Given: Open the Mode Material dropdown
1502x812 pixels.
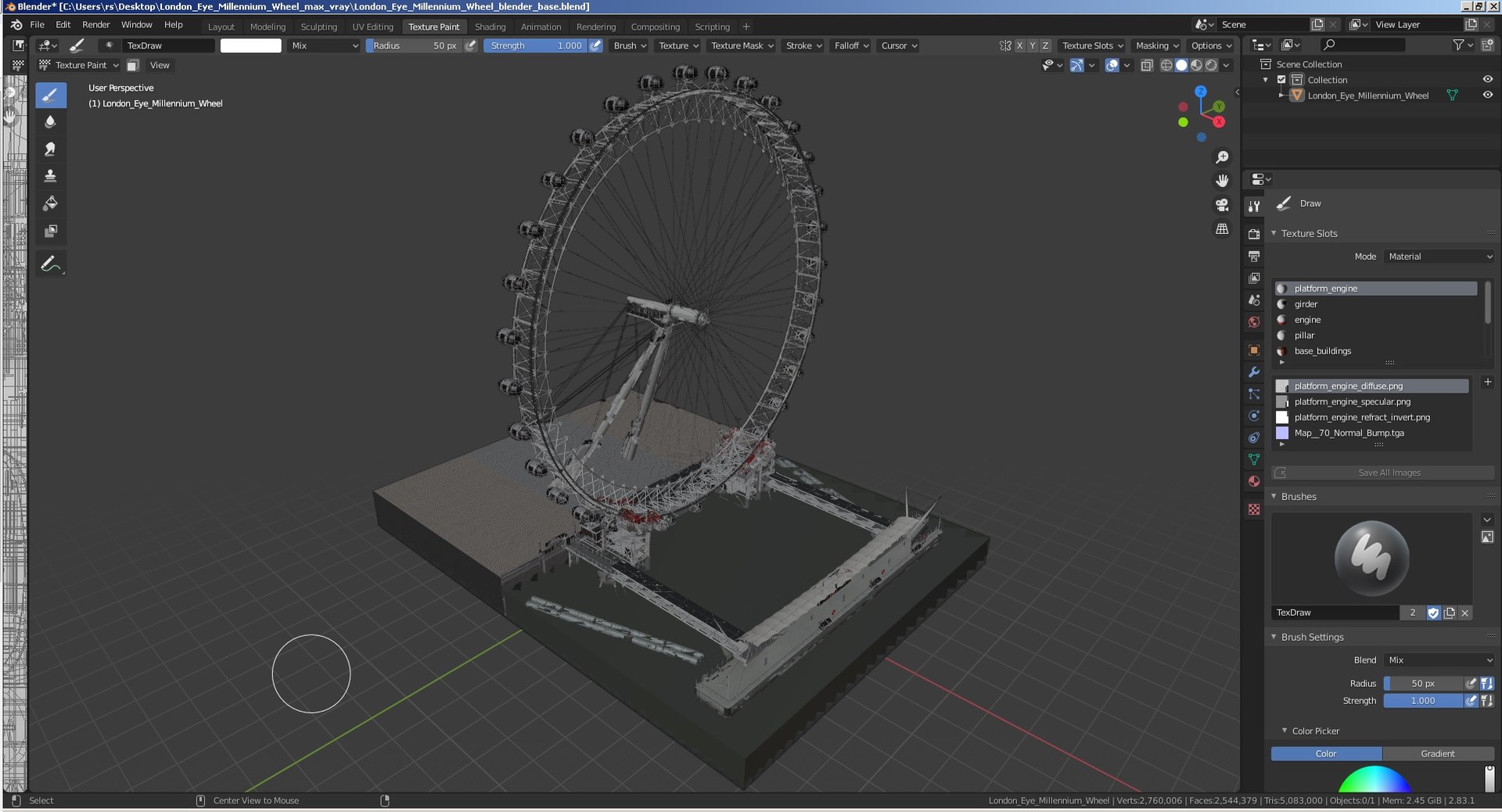Looking at the screenshot, I should [x=1439, y=257].
